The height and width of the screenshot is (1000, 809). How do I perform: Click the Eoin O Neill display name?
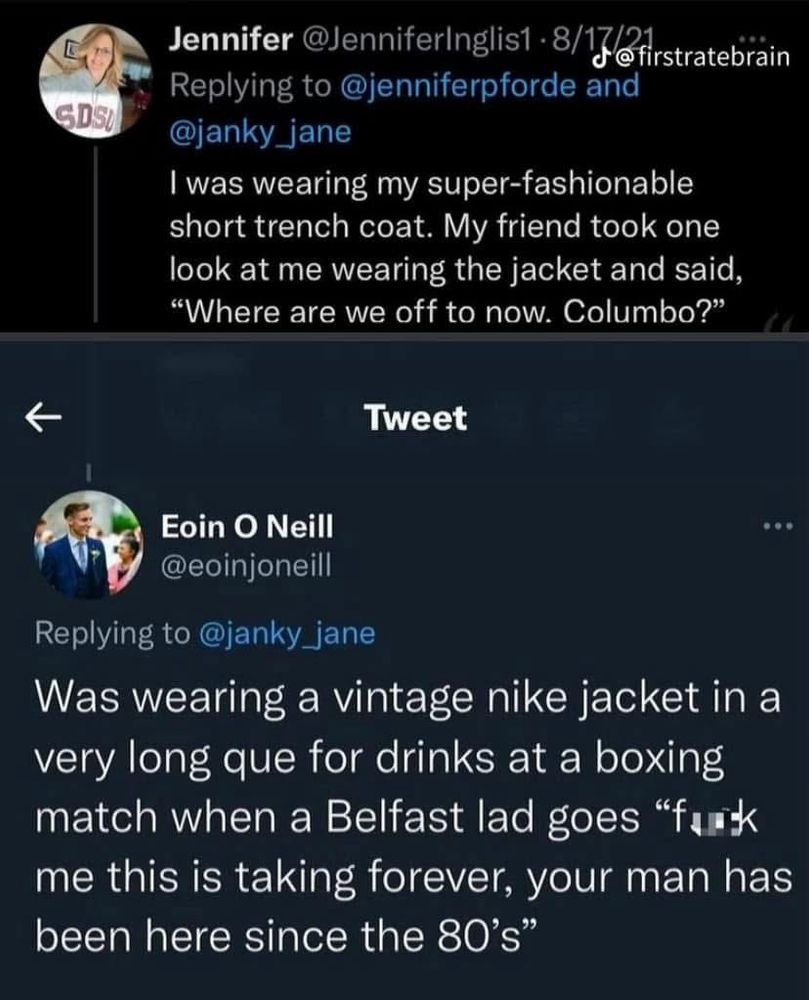248,526
